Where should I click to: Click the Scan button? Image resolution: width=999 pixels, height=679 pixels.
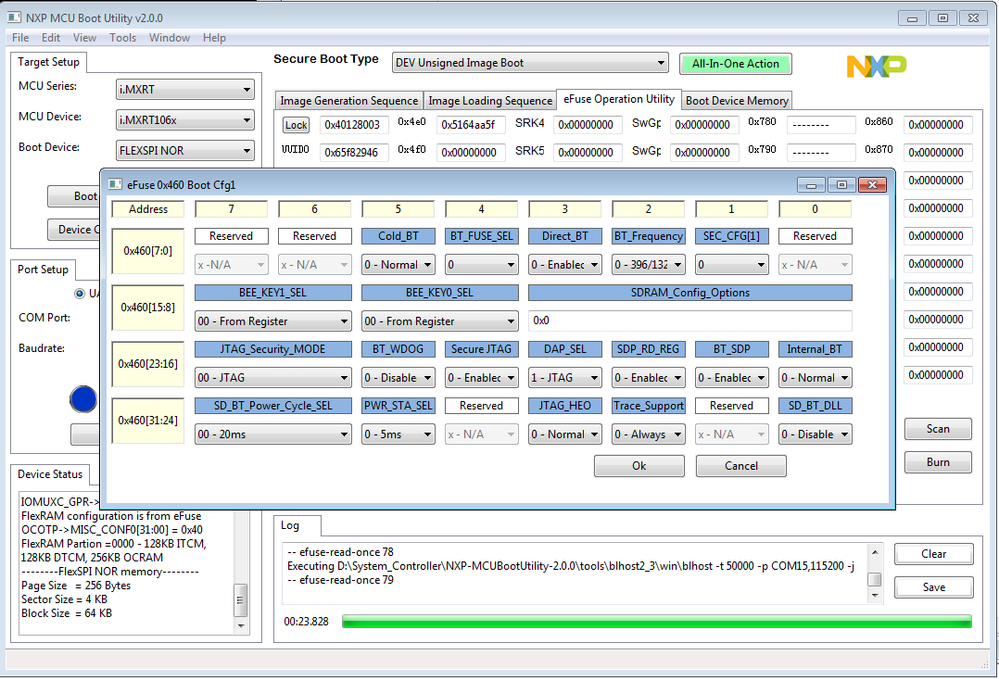pos(938,429)
